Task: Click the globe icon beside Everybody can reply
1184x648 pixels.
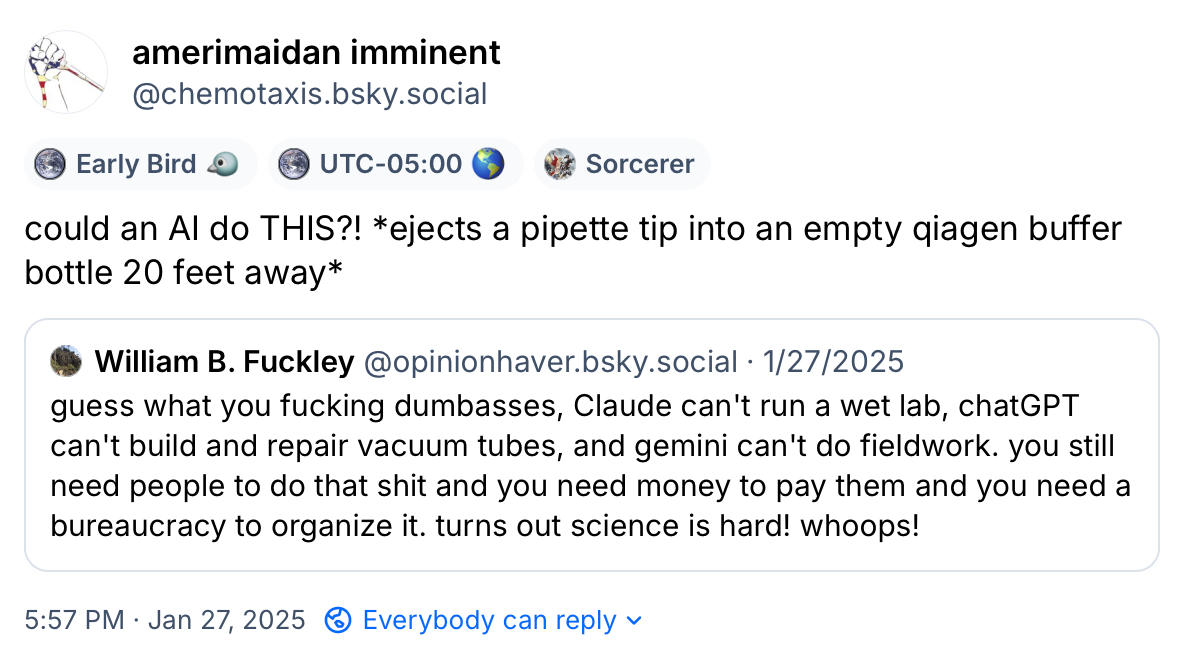Action: coord(339,620)
